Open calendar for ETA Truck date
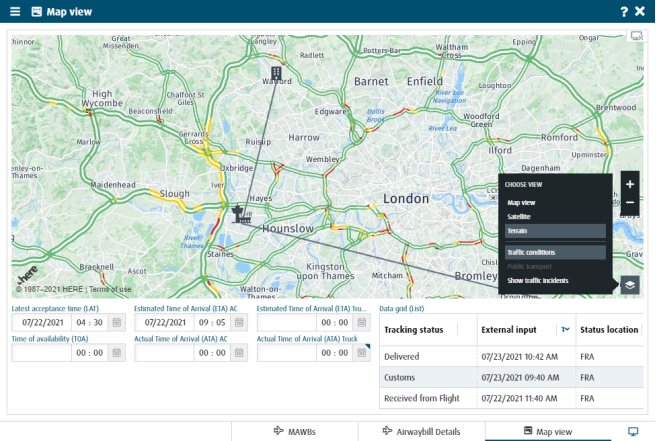 362,323
